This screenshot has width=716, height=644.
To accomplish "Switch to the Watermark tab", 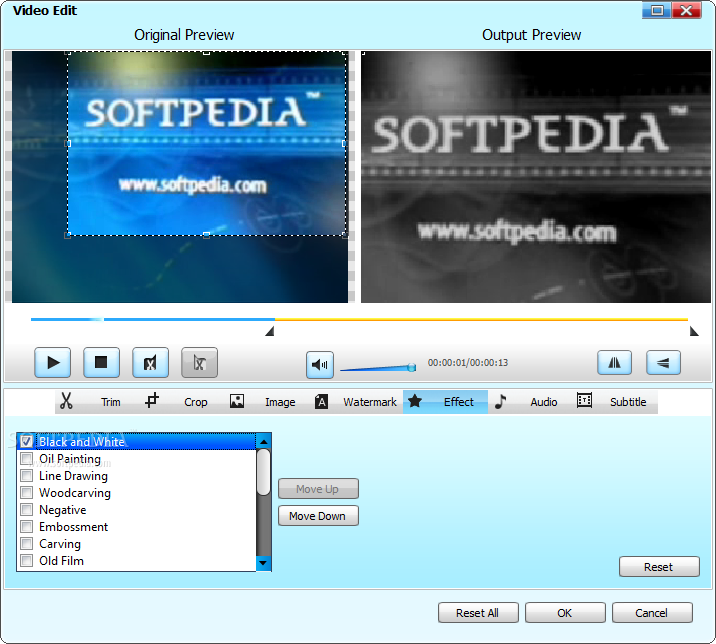I will pos(370,402).
